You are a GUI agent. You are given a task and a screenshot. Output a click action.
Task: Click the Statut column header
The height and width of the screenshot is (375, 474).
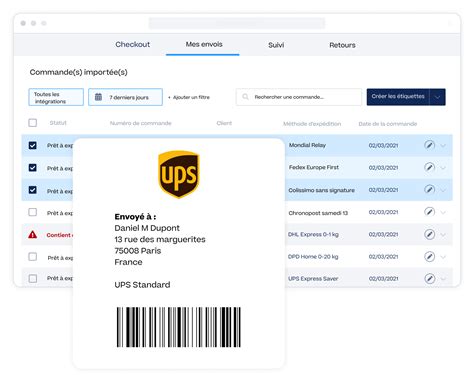coord(58,123)
